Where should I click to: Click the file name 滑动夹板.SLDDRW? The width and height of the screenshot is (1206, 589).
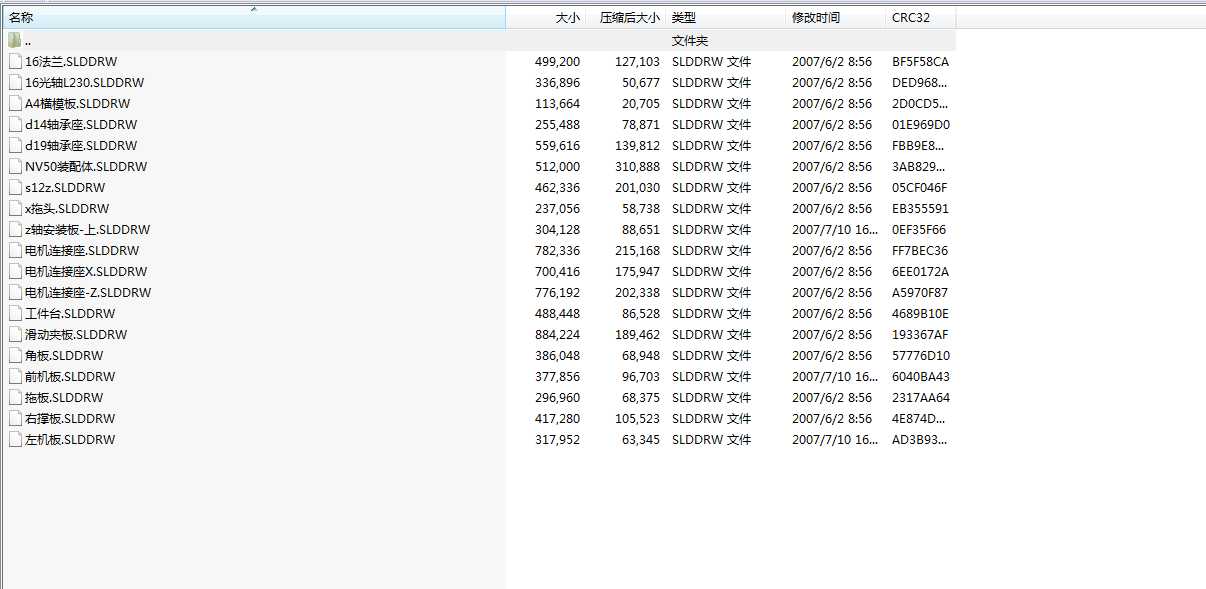(x=76, y=334)
